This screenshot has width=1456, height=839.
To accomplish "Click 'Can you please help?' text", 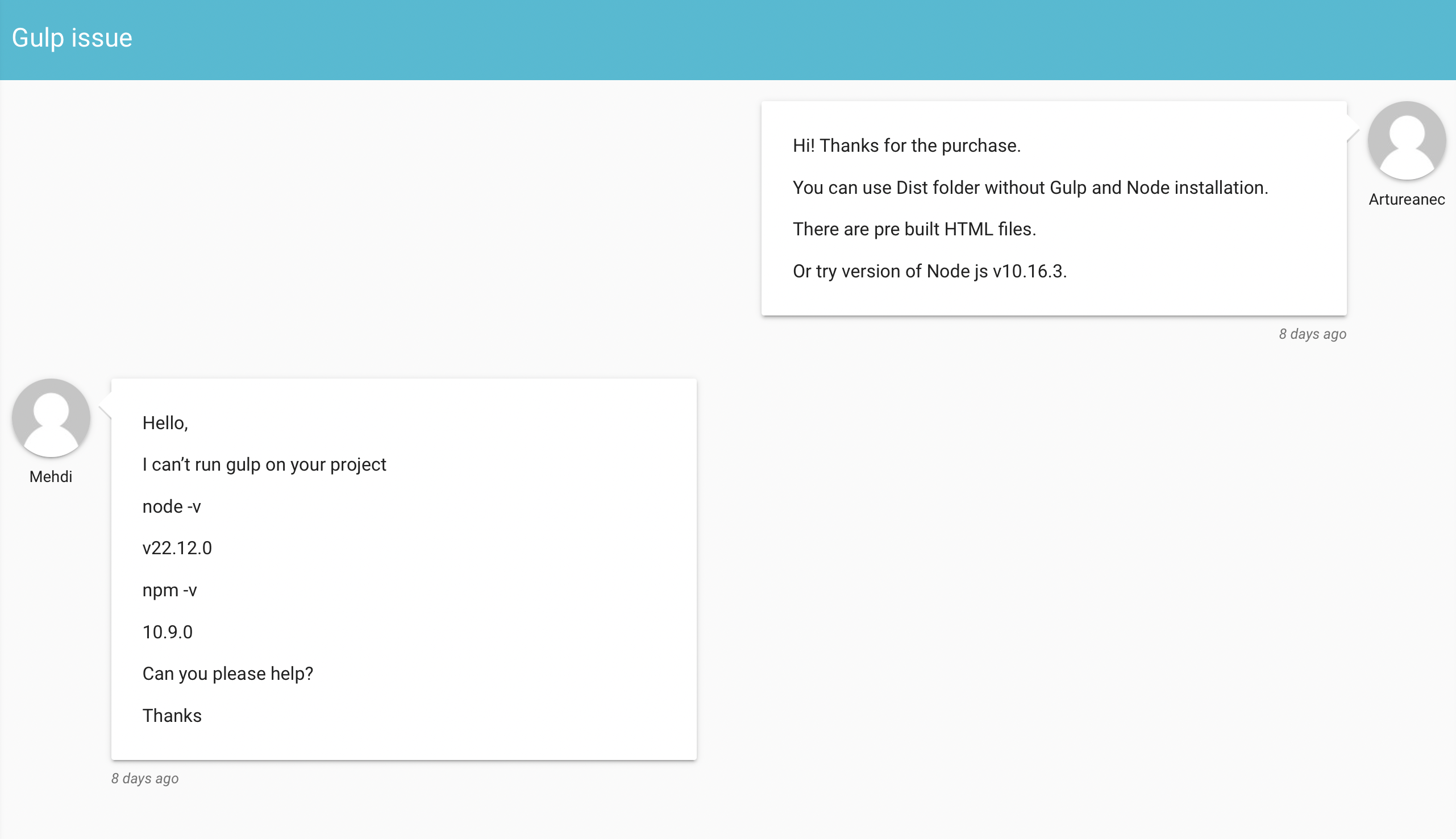I will pyautogui.click(x=227, y=674).
